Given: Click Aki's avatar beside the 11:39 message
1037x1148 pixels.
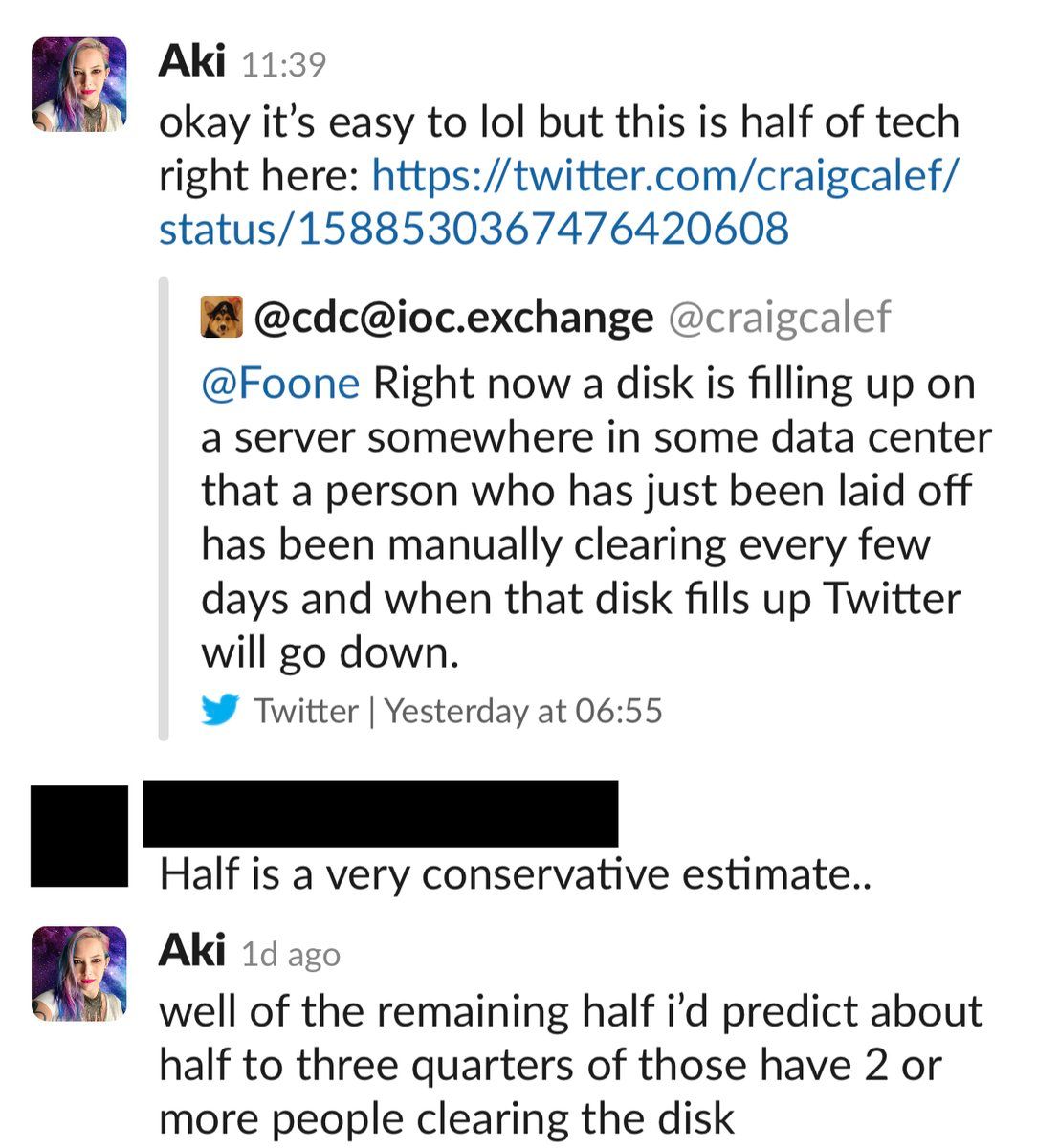Looking at the screenshot, I should [x=79, y=83].
